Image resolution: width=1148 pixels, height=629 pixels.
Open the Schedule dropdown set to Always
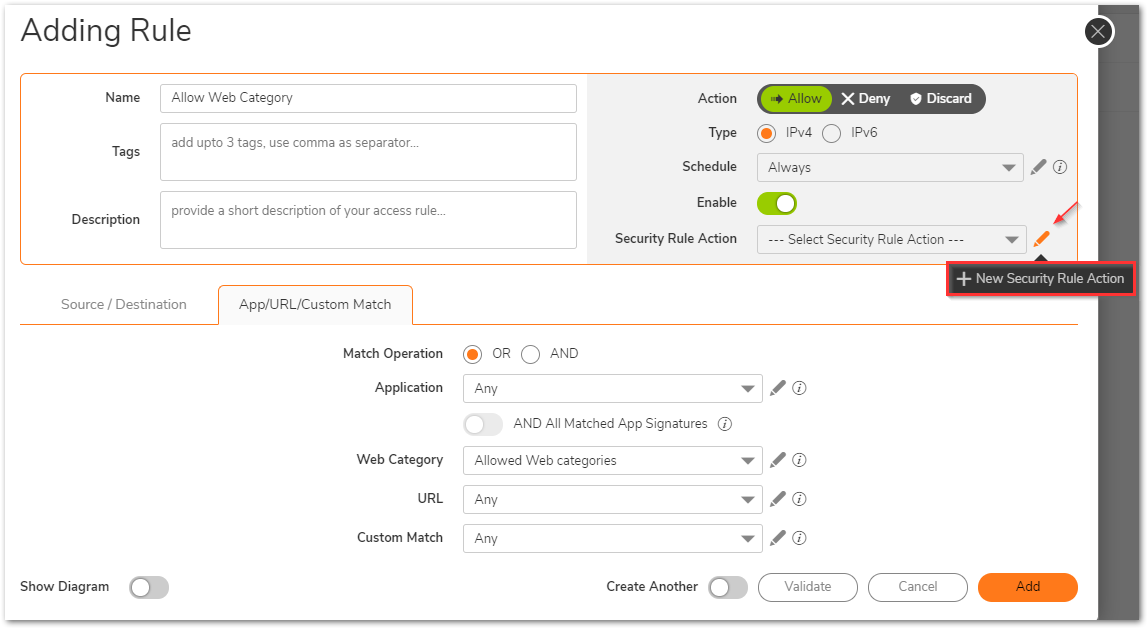pos(889,167)
